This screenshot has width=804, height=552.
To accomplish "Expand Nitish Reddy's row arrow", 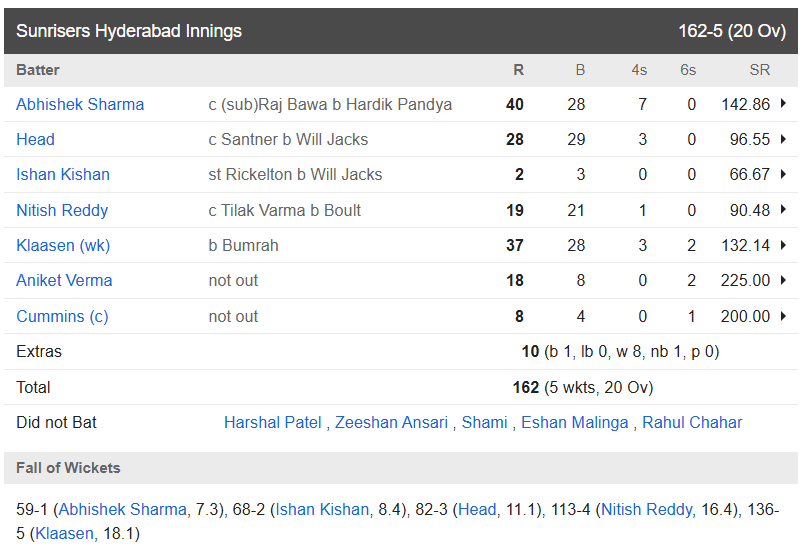I will coord(783,210).
